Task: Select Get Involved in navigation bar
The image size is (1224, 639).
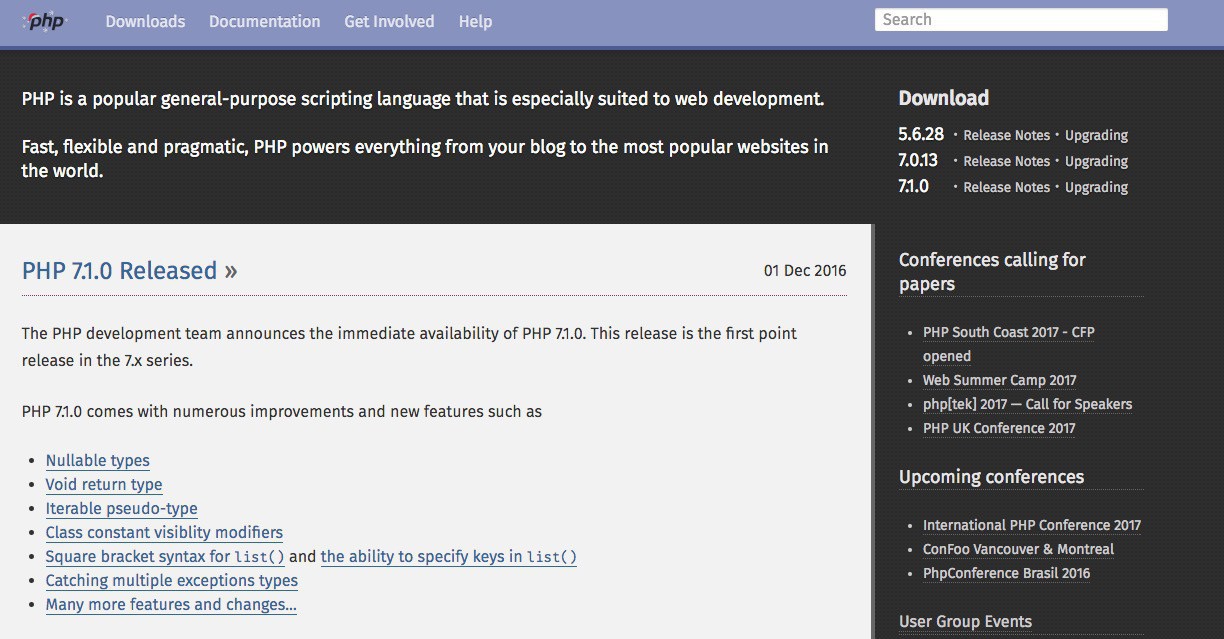Action: [389, 21]
